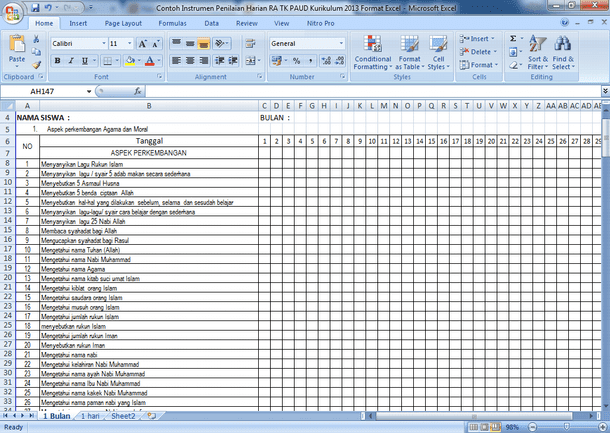Open Format as Table gallery
The width and height of the screenshot is (610, 433).
409,53
